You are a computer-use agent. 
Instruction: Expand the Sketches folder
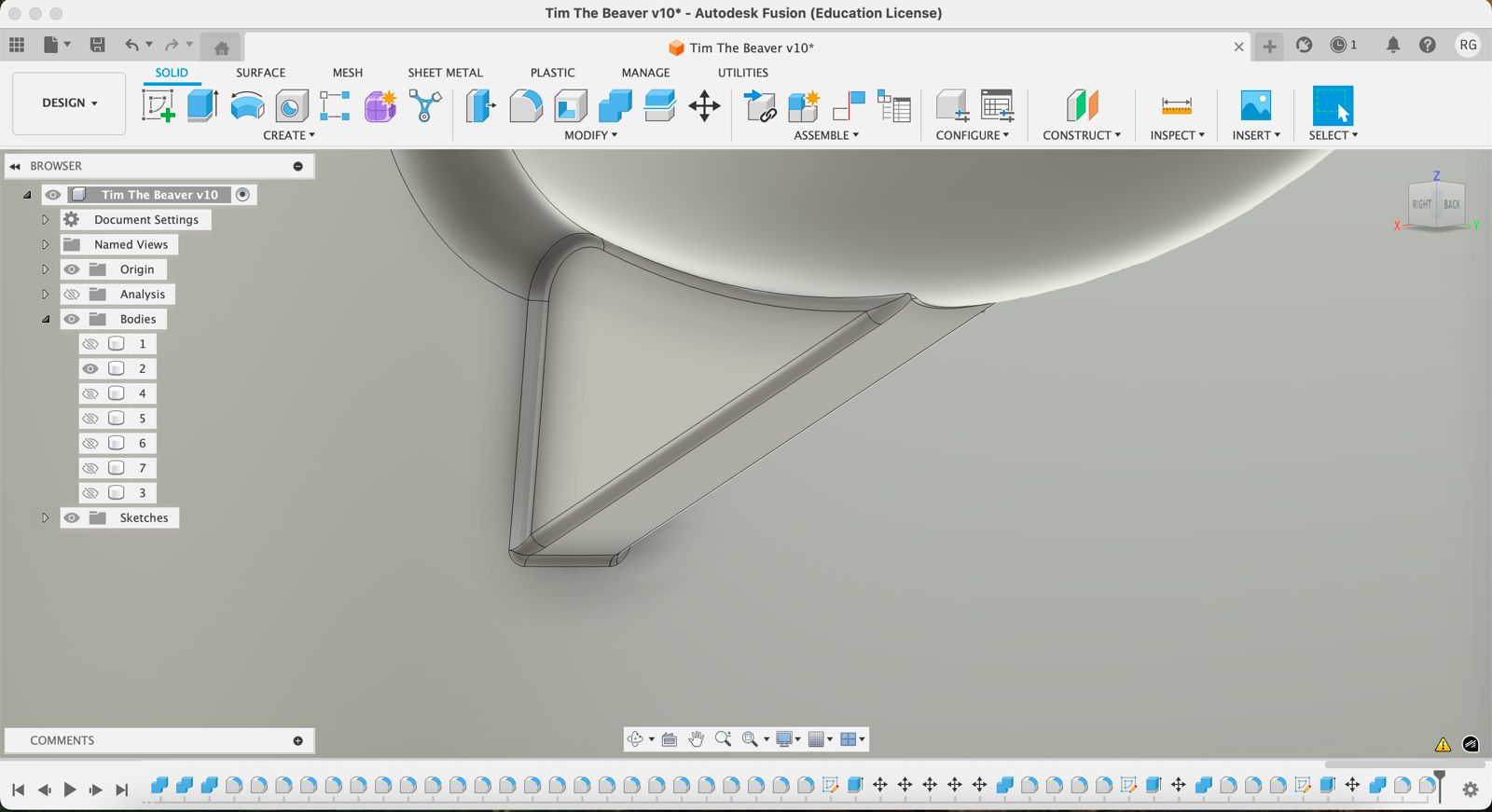(x=45, y=518)
